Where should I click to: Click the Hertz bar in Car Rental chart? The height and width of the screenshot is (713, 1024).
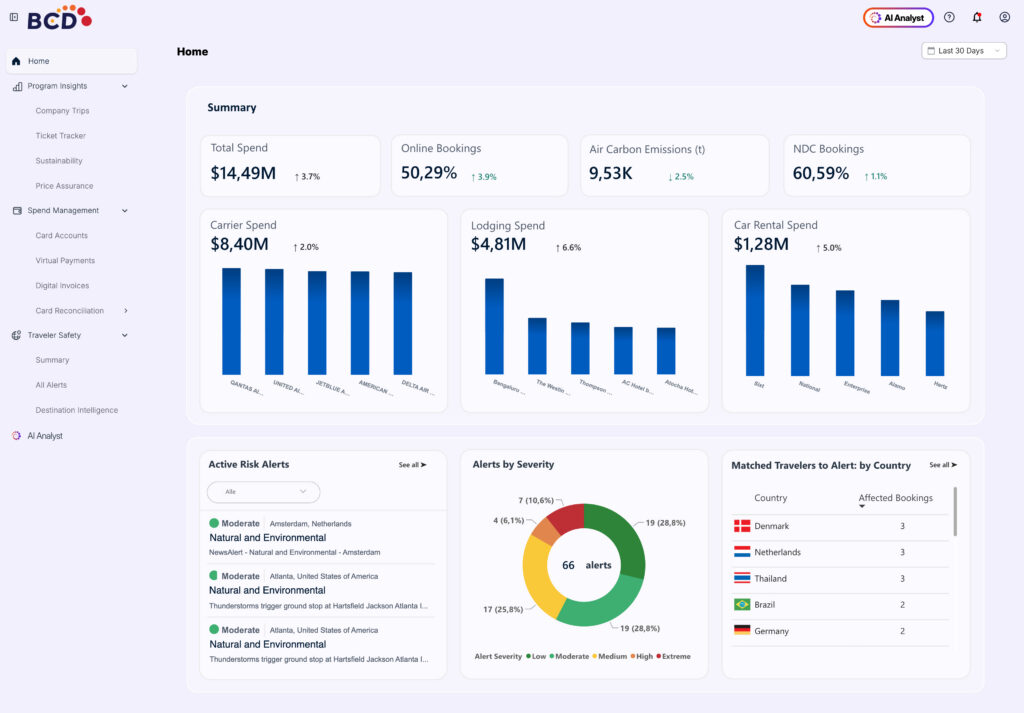tap(935, 343)
